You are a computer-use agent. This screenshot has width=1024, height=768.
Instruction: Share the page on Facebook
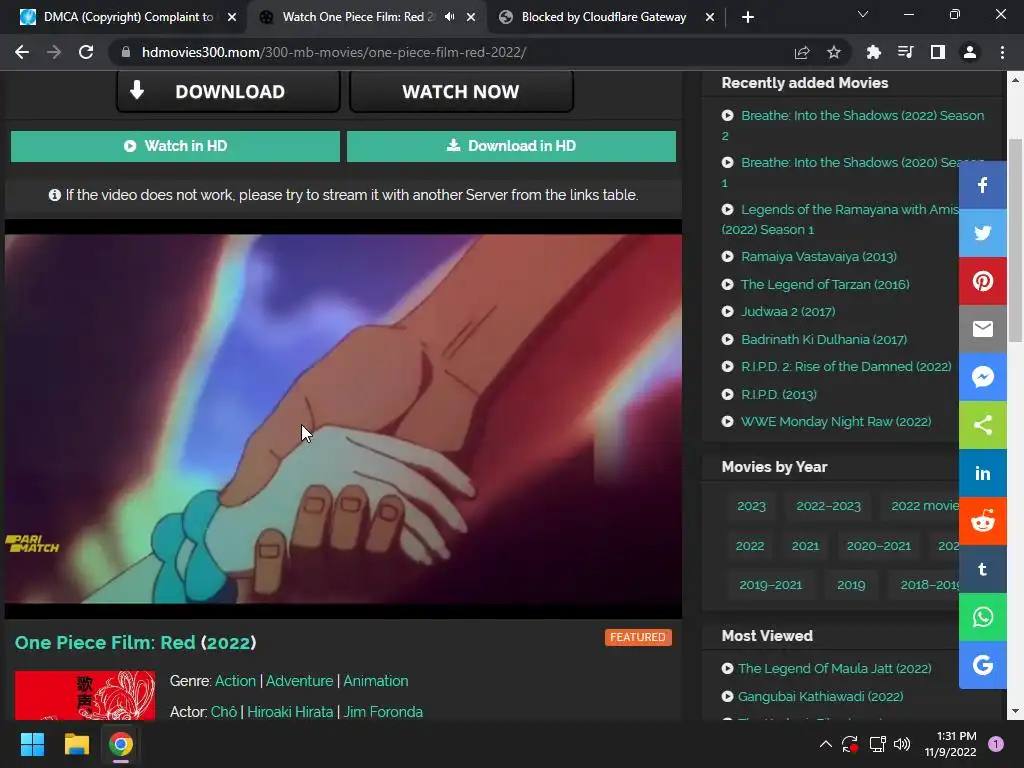click(982, 185)
